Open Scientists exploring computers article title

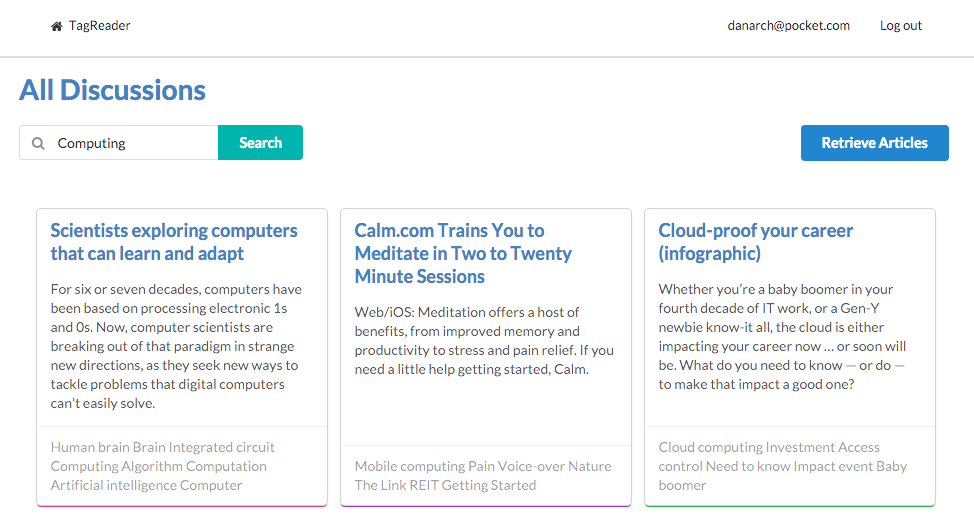[x=174, y=242]
